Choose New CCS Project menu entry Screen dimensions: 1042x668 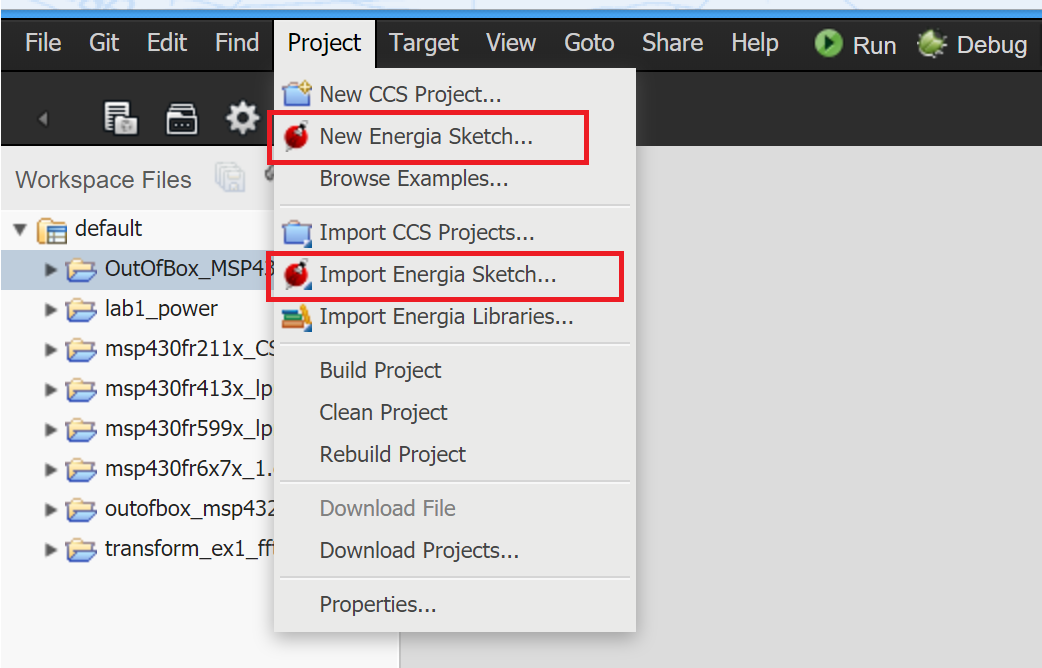pos(410,95)
